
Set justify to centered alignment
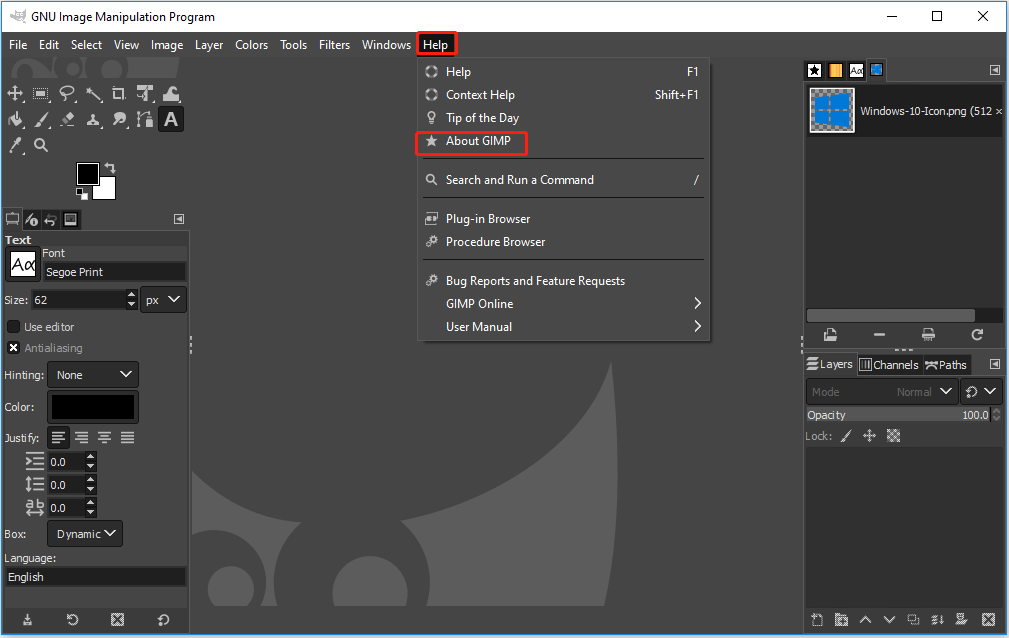(104, 438)
